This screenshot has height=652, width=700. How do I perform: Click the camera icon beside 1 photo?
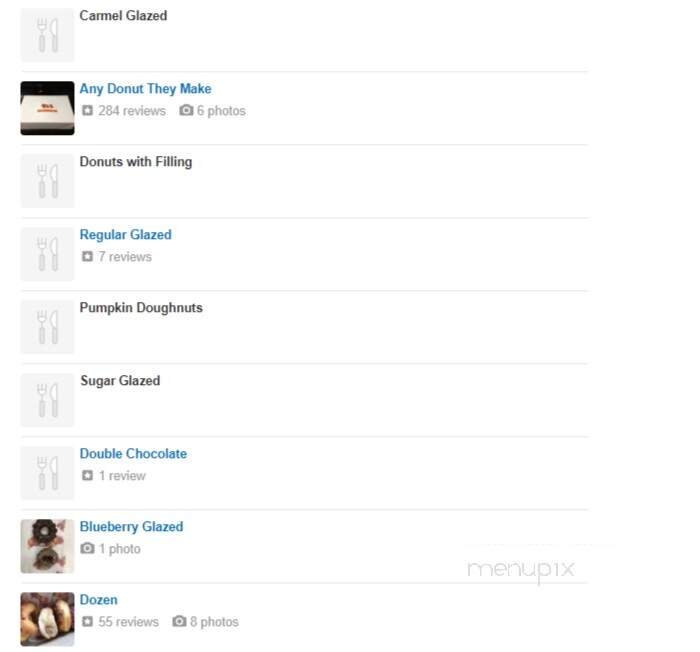(x=88, y=548)
